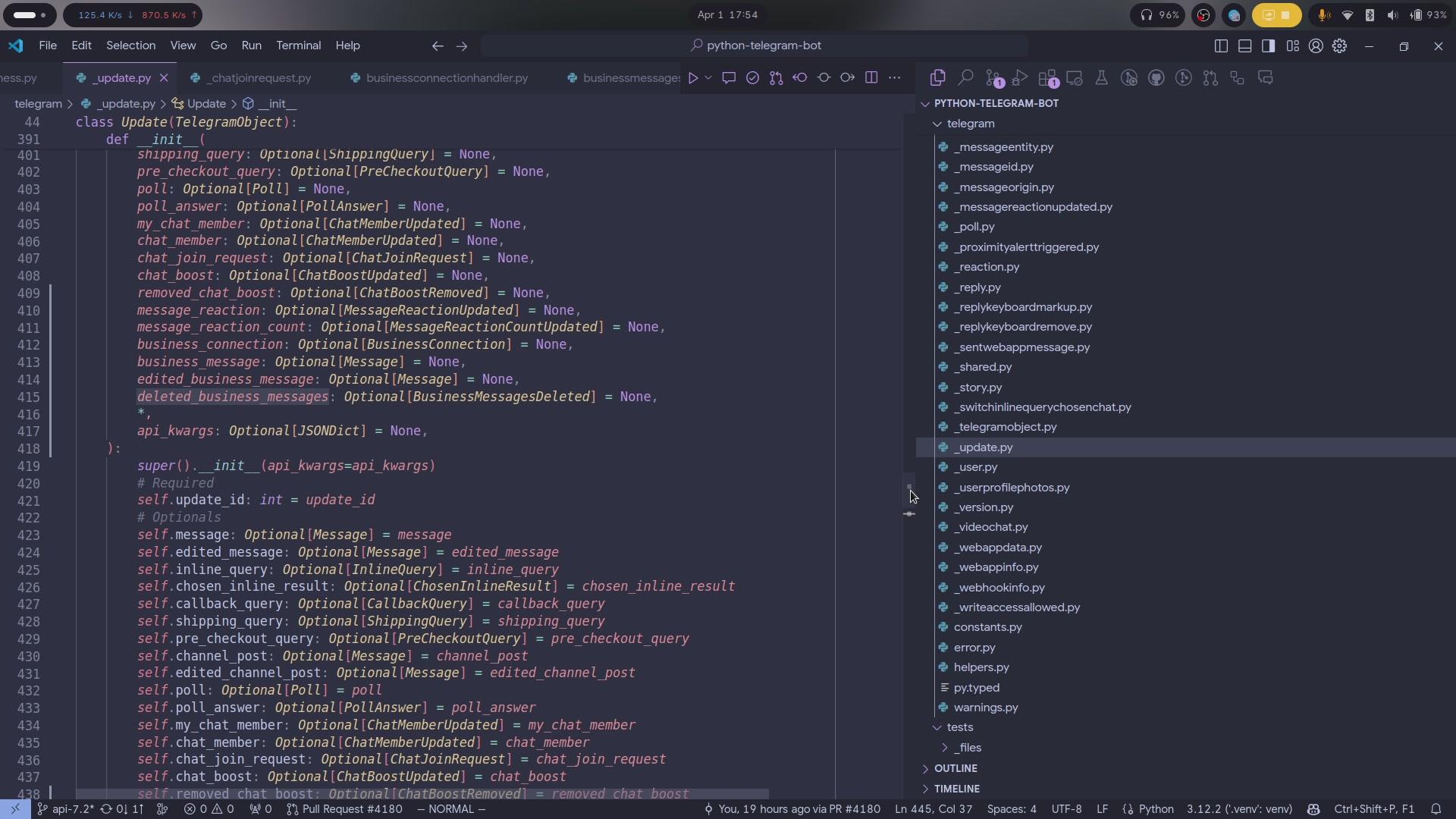This screenshot has width=1456, height=819.
Task: Switch to the _chatjoinrequest.py tab
Action: coord(252,78)
